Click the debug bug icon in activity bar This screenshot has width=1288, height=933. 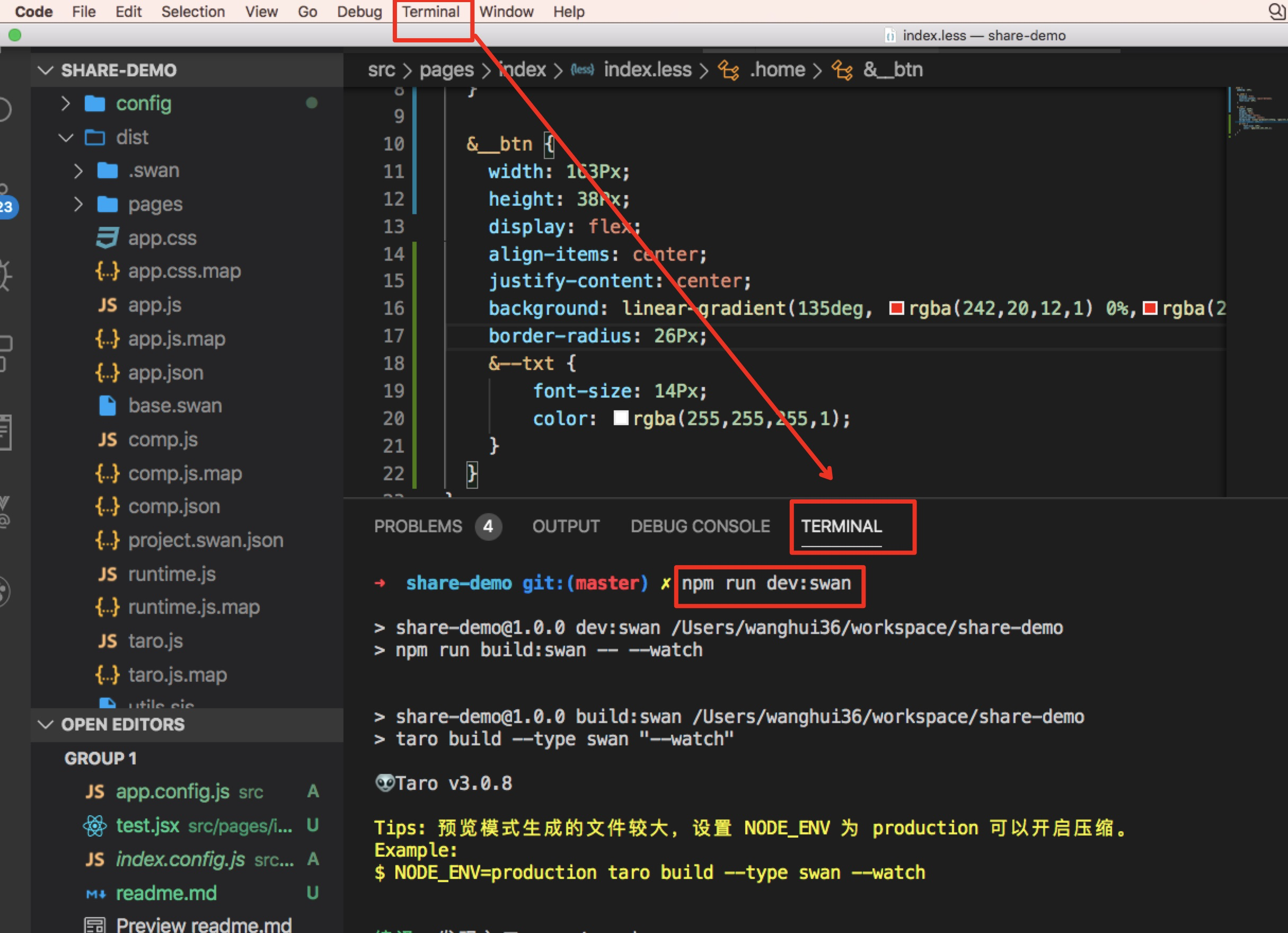coord(5,276)
